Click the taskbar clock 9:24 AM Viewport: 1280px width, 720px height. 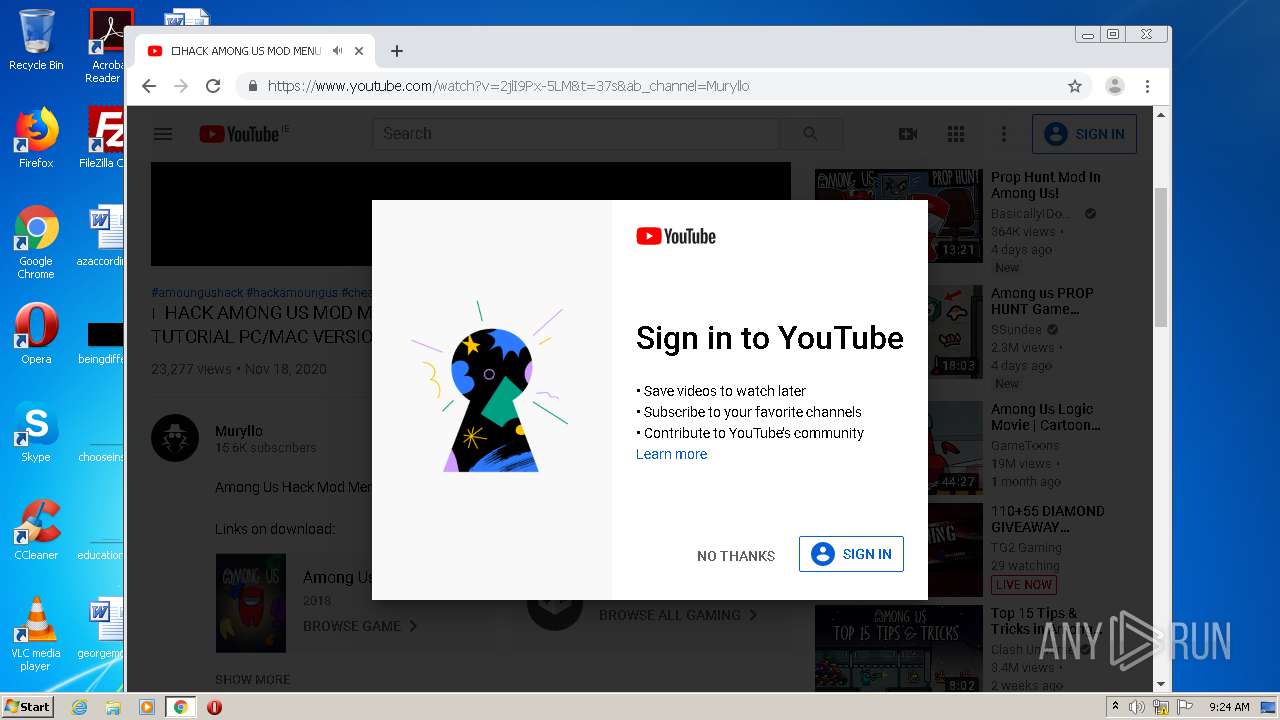(1229, 707)
